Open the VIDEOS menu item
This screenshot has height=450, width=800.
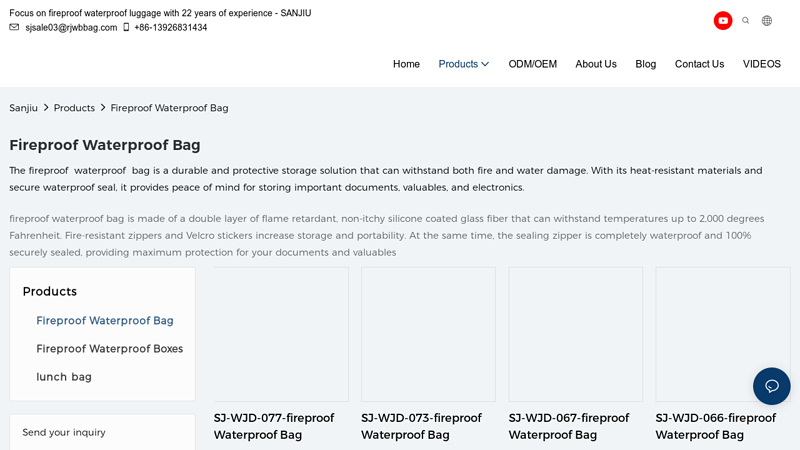click(x=761, y=64)
